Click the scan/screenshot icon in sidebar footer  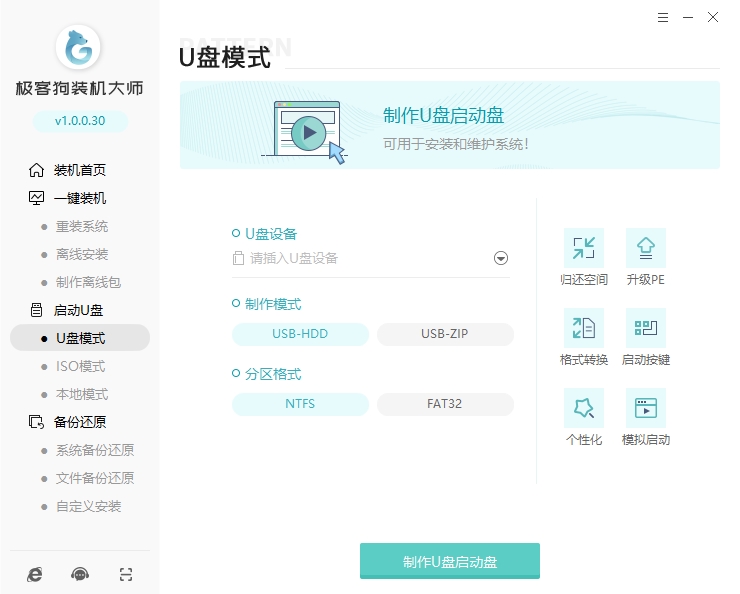click(126, 574)
